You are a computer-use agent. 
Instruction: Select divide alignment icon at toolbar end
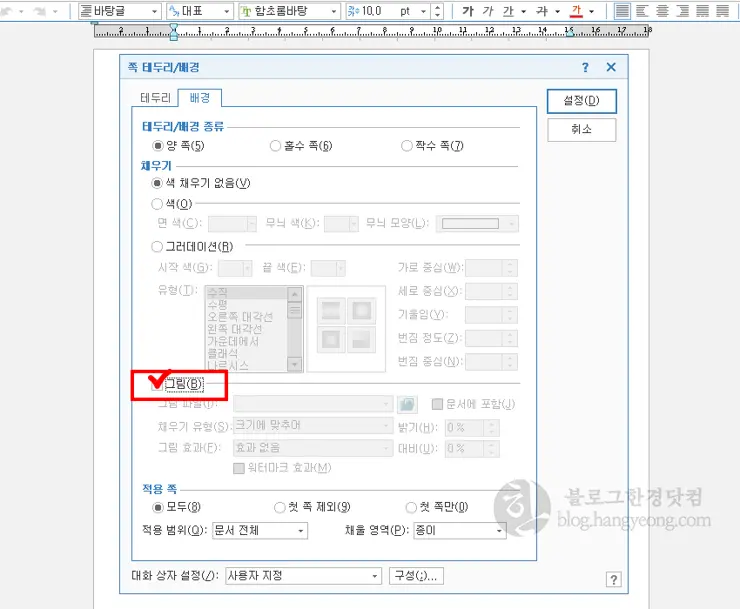[x=723, y=11]
